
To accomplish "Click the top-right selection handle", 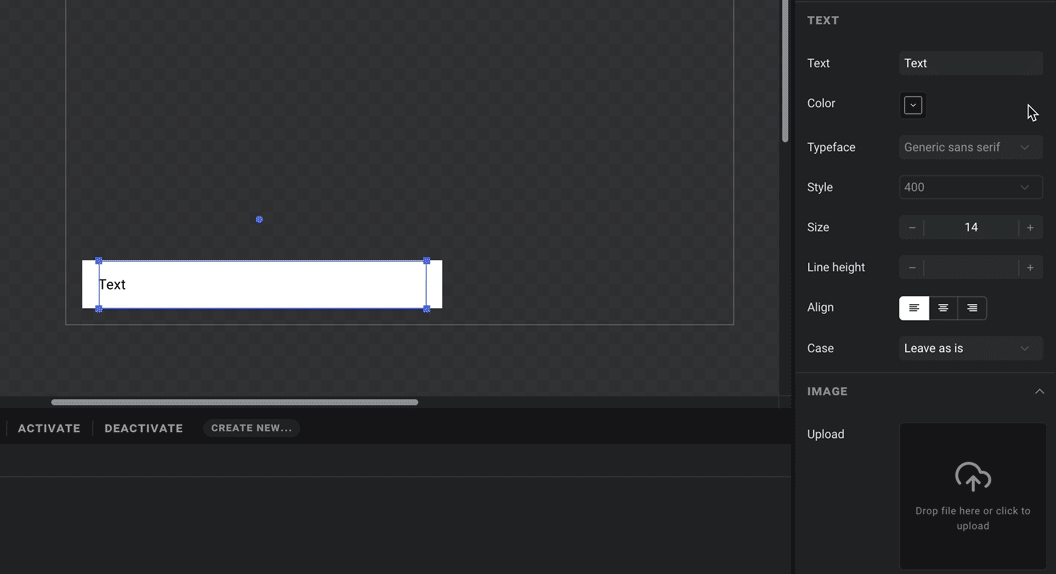I will coord(426,261).
